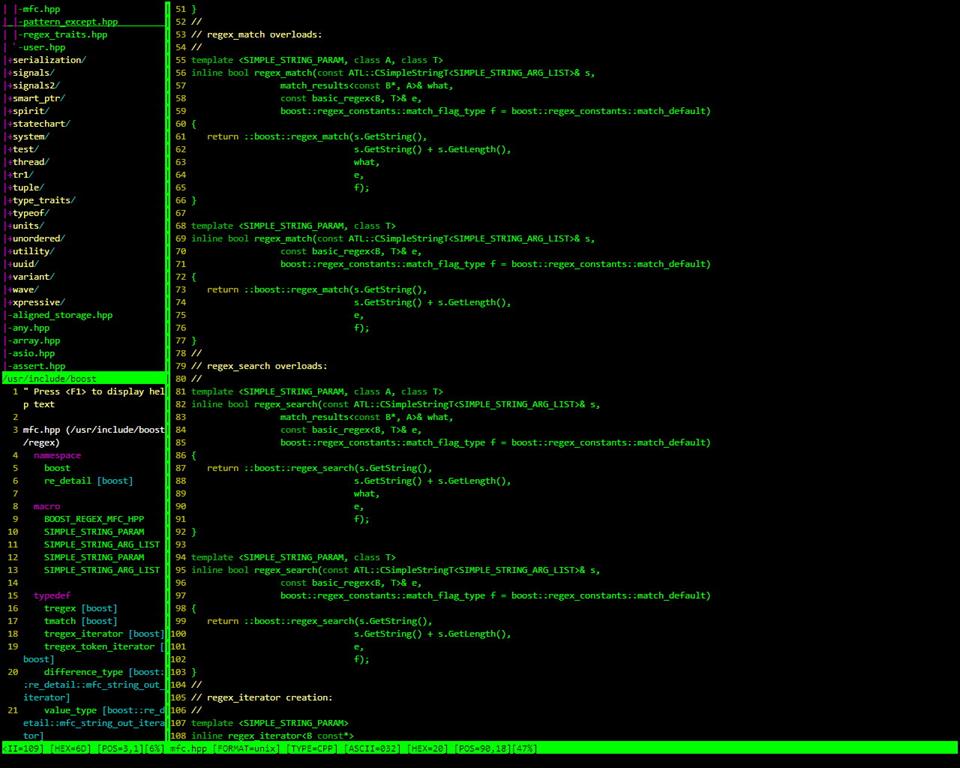This screenshot has width=960, height=768.
Task: Jump to the BOOST_REGEX_MFC_HPP macro tag
Action: click(94, 519)
